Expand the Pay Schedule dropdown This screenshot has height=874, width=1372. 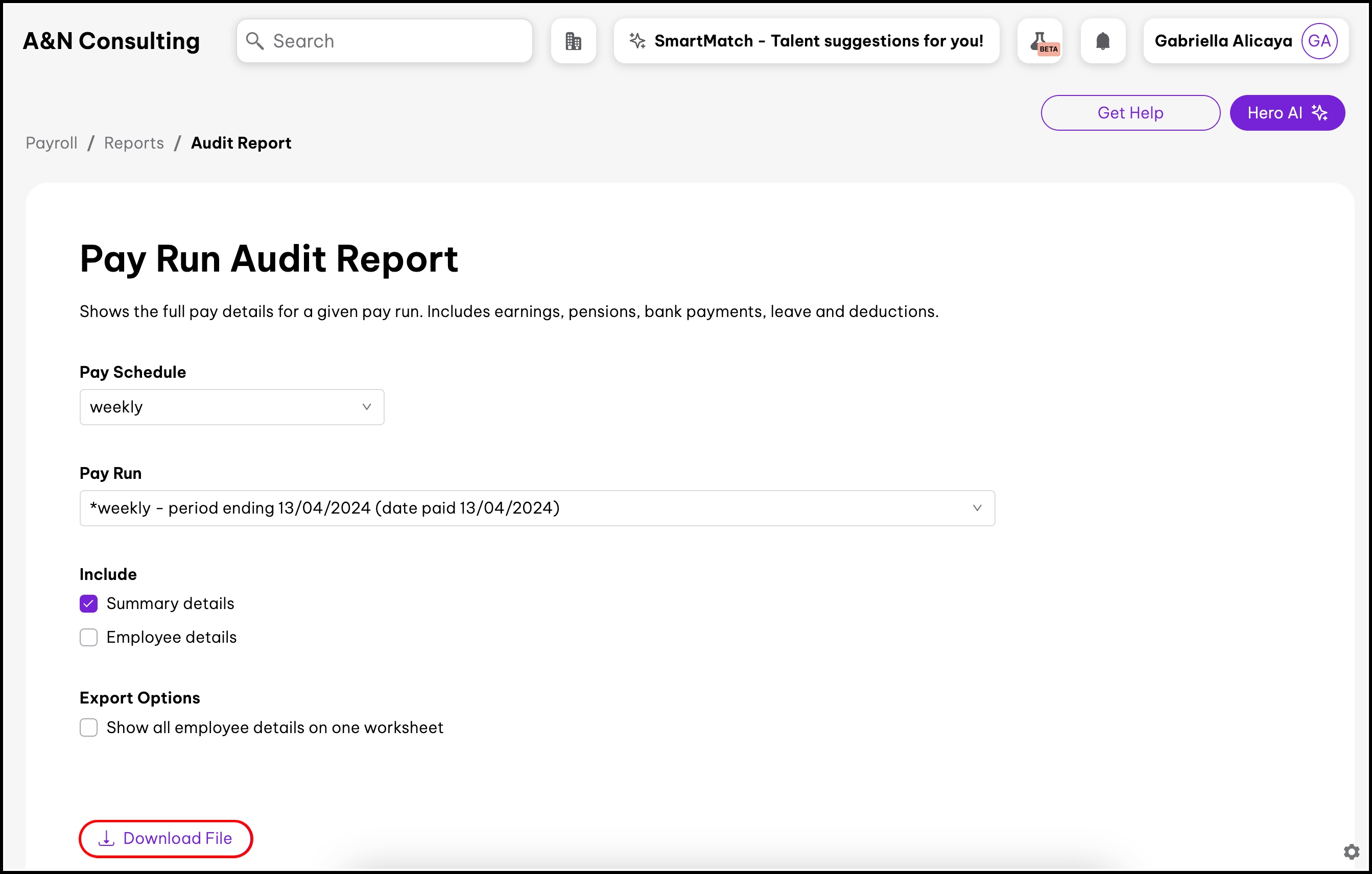[232, 407]
